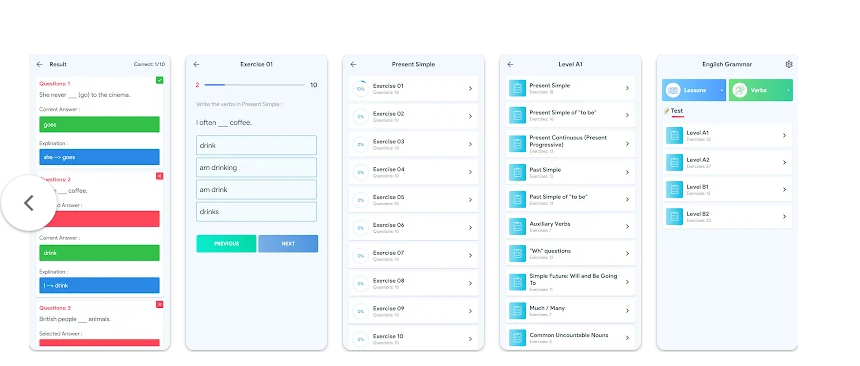Click the Level B1 test icon
Image resolution: width=860 pixels, height=366 pixels.
[x=674, y=189]
